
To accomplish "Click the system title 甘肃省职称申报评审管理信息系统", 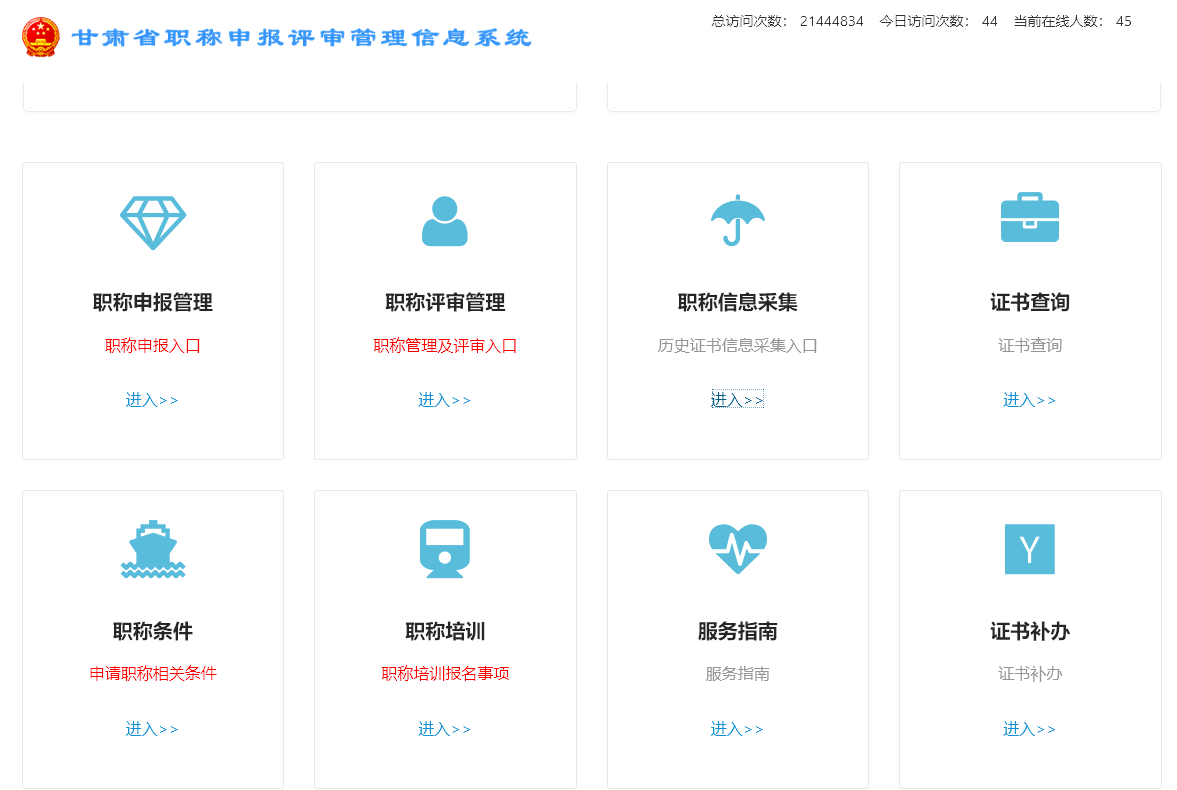I will [299, 38].
